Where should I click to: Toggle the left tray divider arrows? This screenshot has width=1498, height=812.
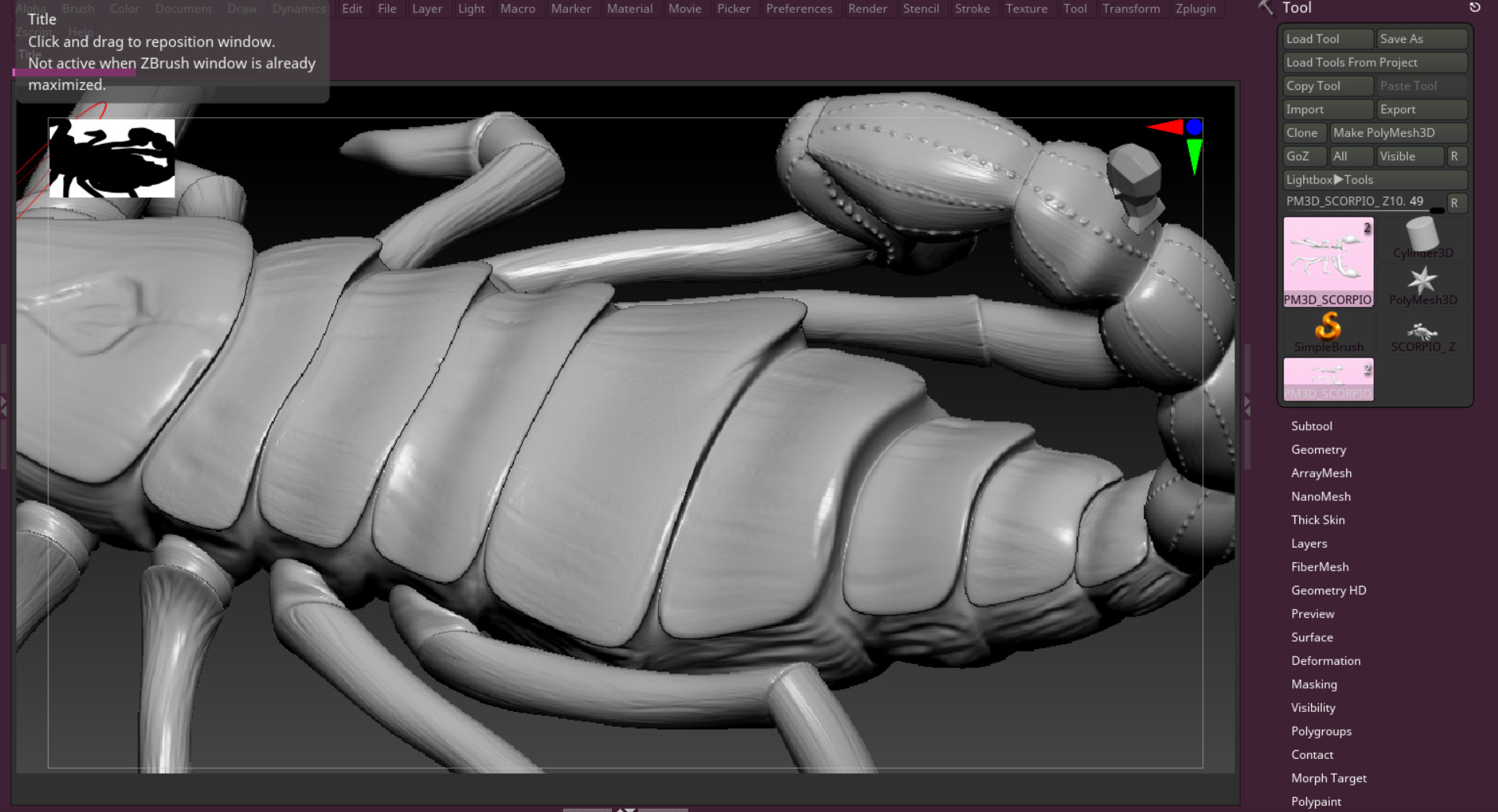(4, 406)
